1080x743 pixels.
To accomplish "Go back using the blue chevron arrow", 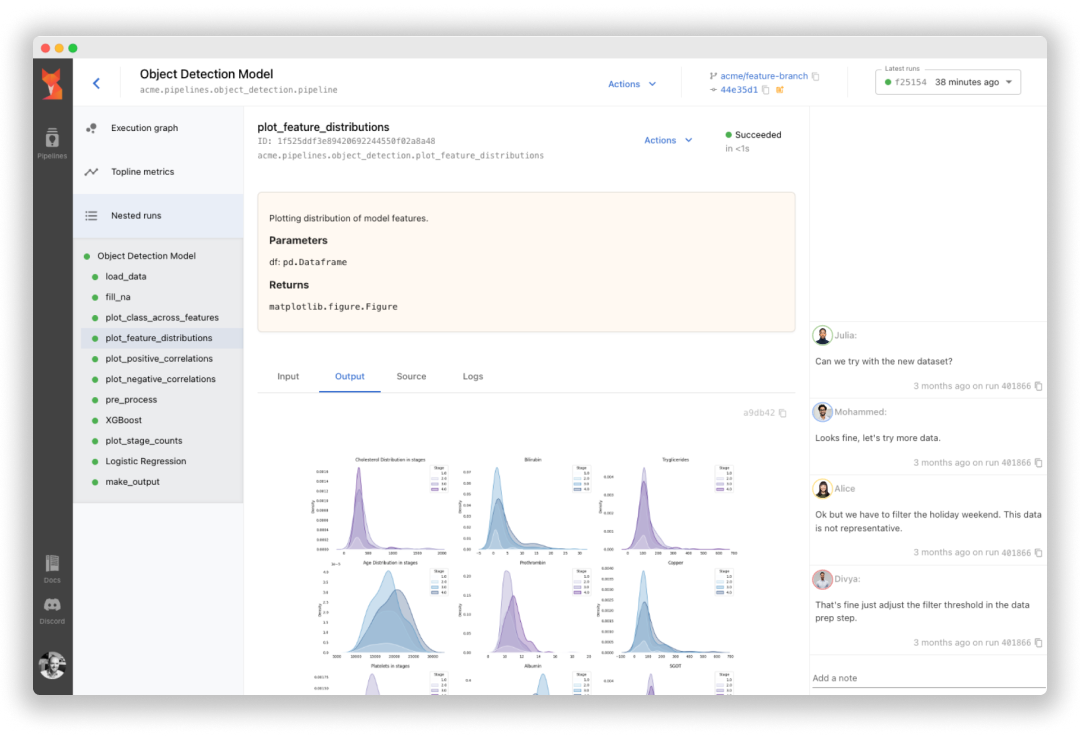I will pos(96,84).
